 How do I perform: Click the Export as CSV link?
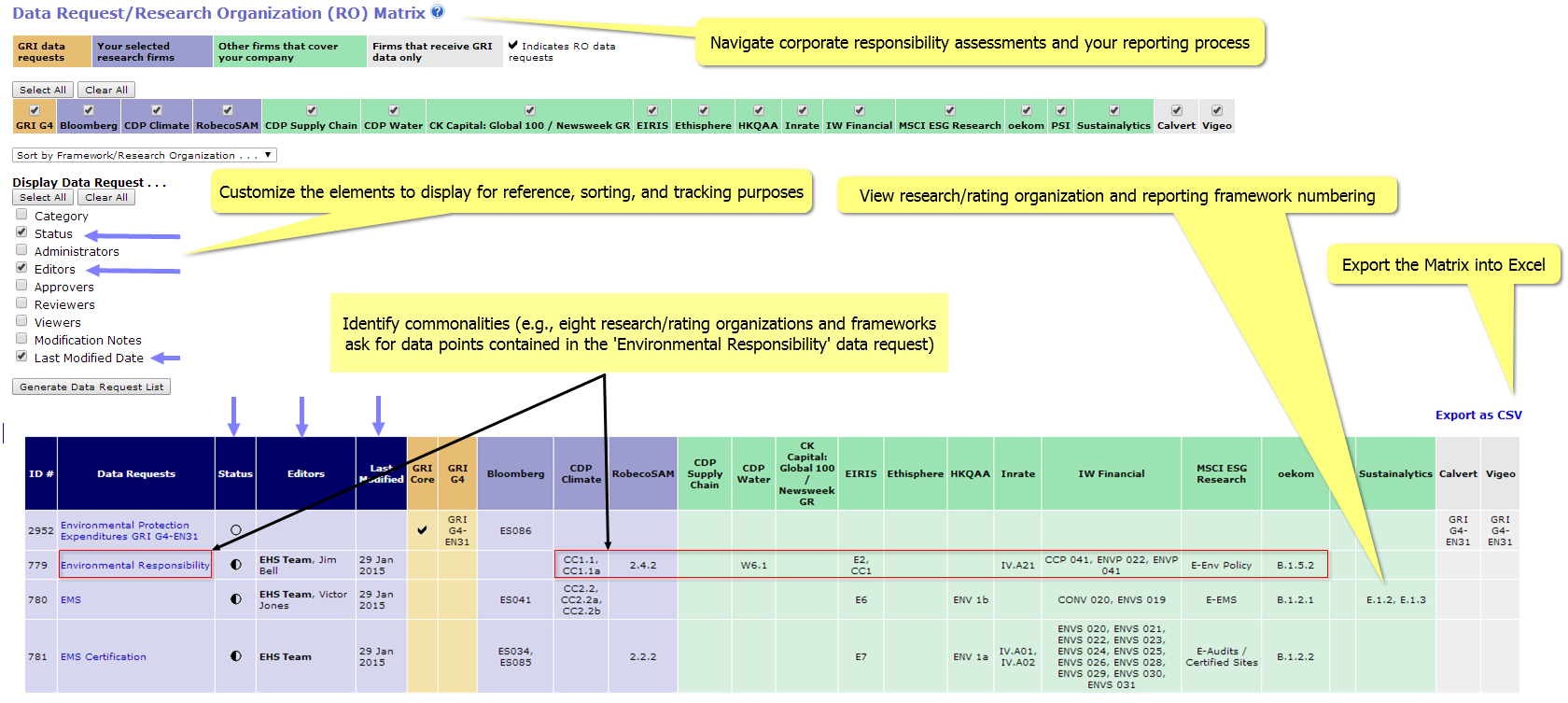click(1478, 415)
